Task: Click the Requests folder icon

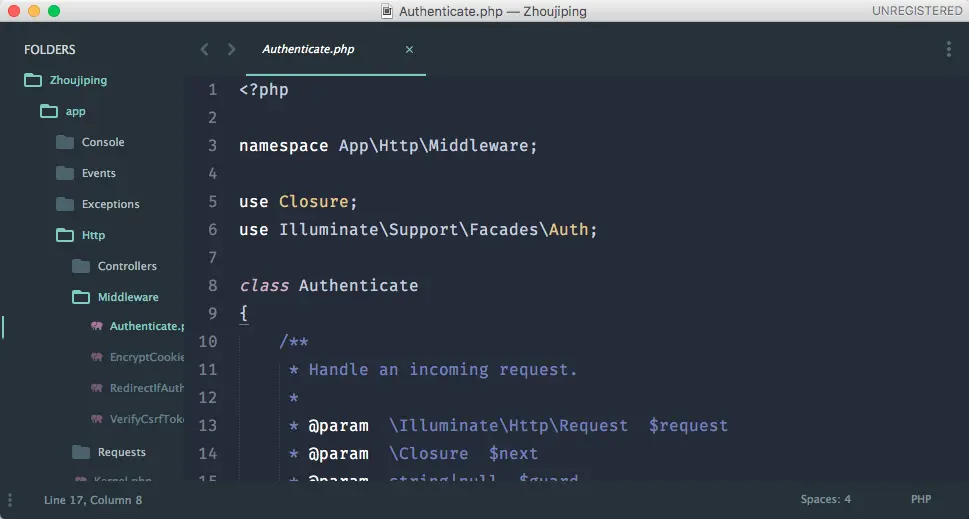Action: pyautogui.click(x=81, y=452)
